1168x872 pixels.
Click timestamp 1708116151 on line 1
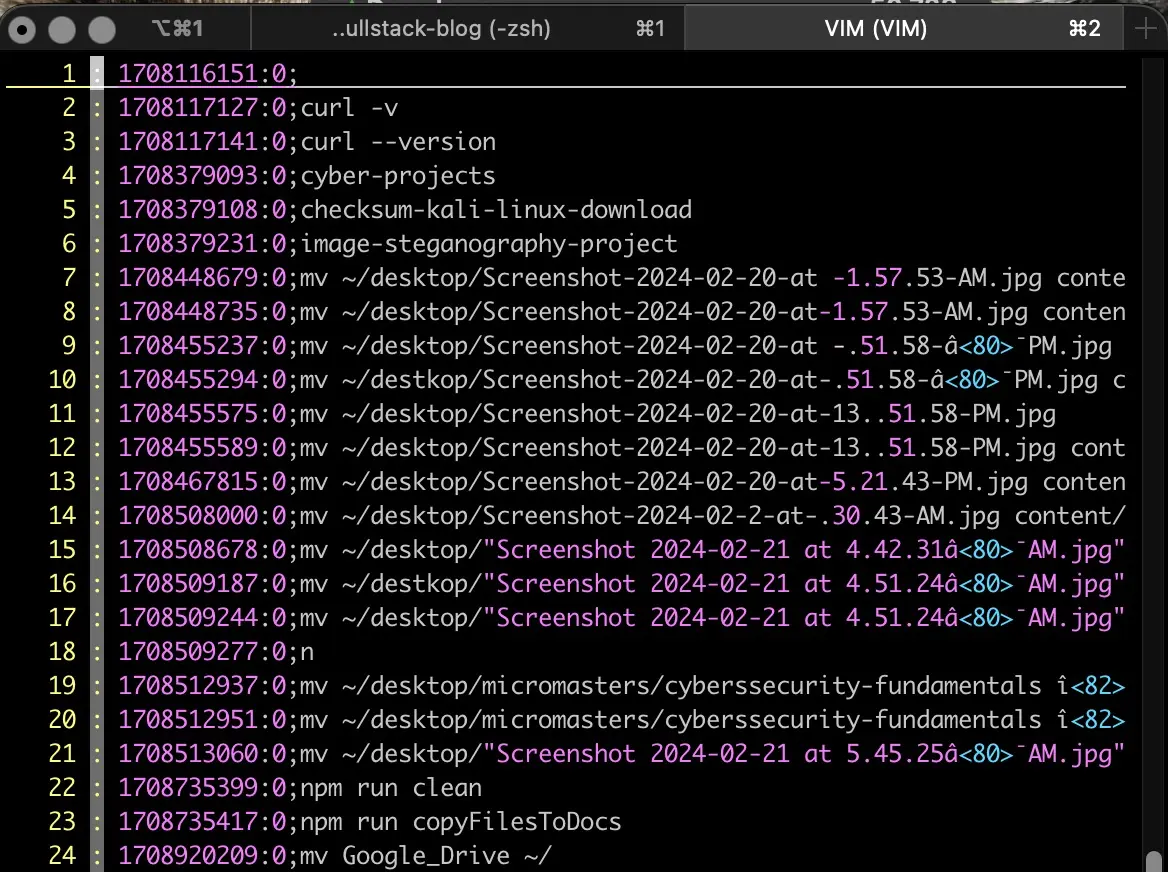[x=188, y=73]
